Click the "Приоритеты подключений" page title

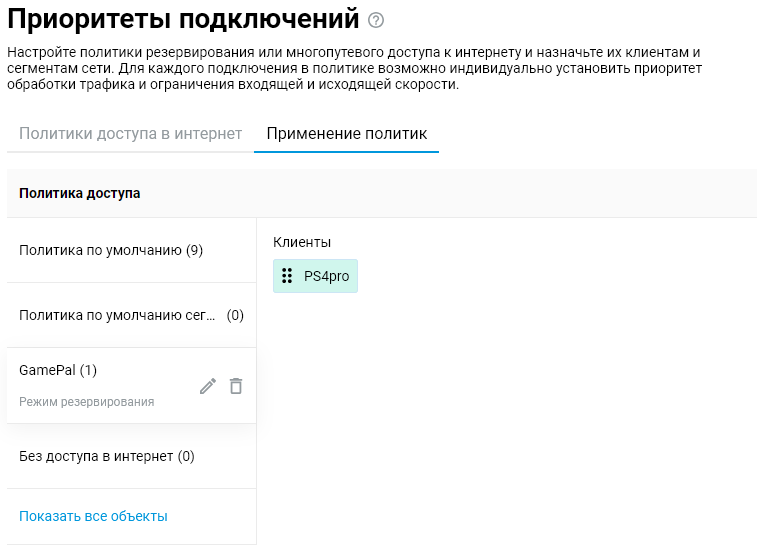point(182,19)
